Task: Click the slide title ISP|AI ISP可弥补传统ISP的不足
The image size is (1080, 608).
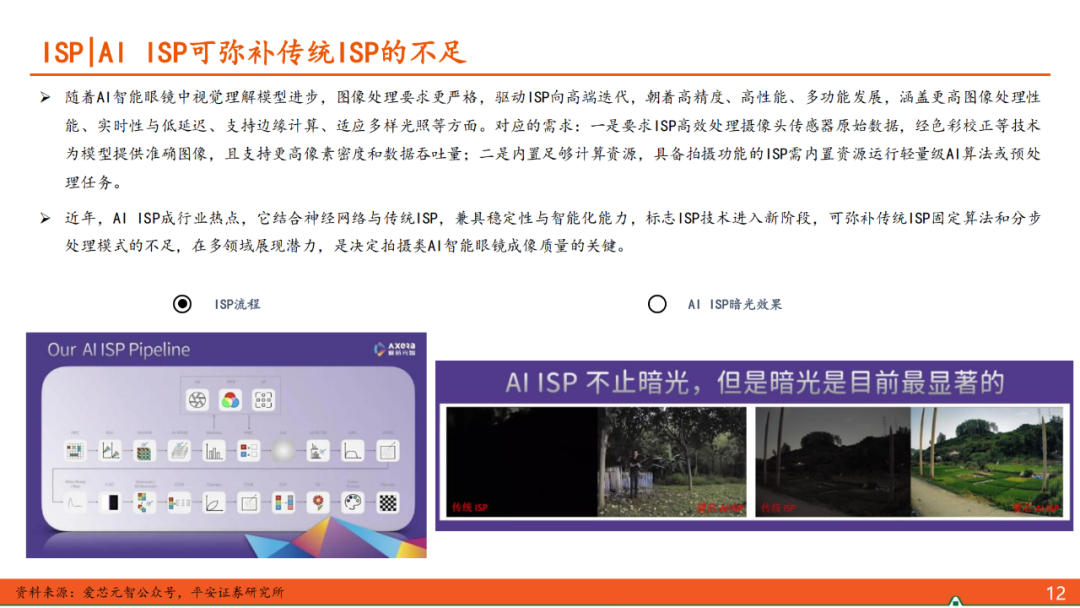Action: (x=255, y=52)
